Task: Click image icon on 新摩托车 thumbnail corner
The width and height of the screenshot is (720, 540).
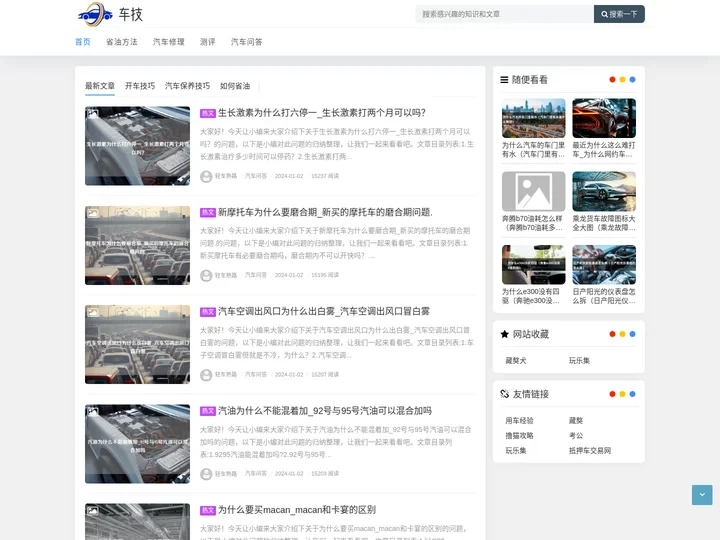Action: pyautogui.click(x=93, y=213)
